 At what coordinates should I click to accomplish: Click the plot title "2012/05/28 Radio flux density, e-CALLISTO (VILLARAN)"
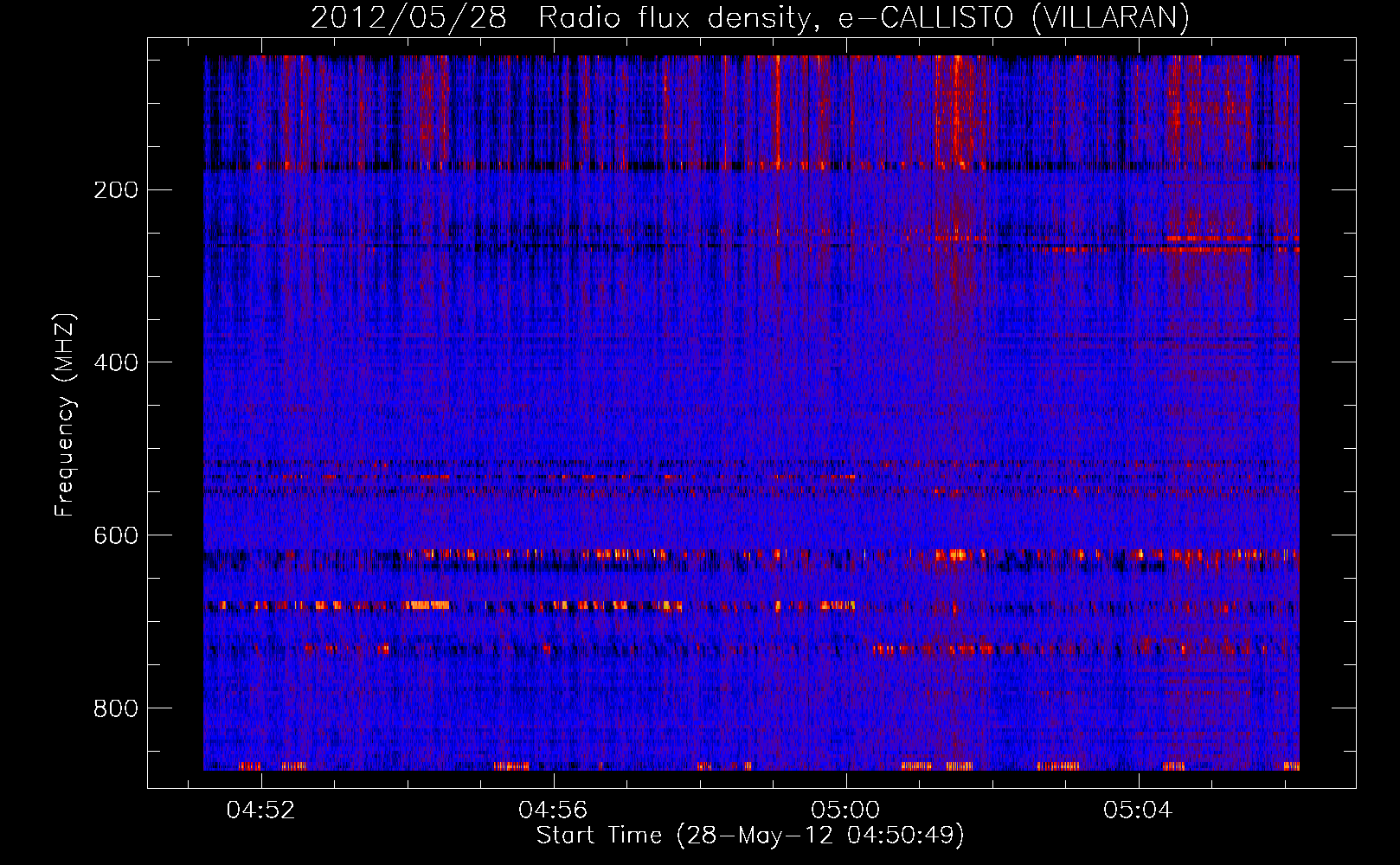pyautogui.click(x=750, y=17)
